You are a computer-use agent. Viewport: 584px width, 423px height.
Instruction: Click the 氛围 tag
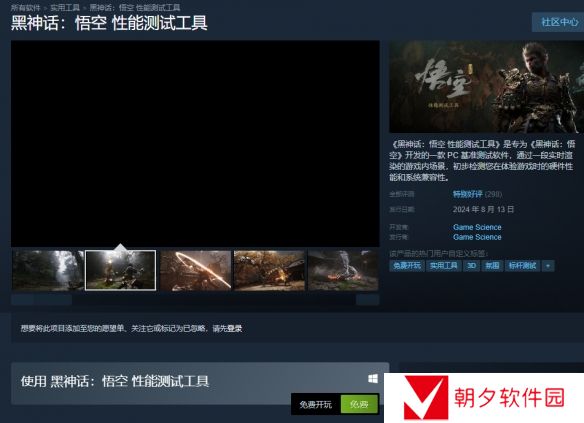tap(492, 265)
